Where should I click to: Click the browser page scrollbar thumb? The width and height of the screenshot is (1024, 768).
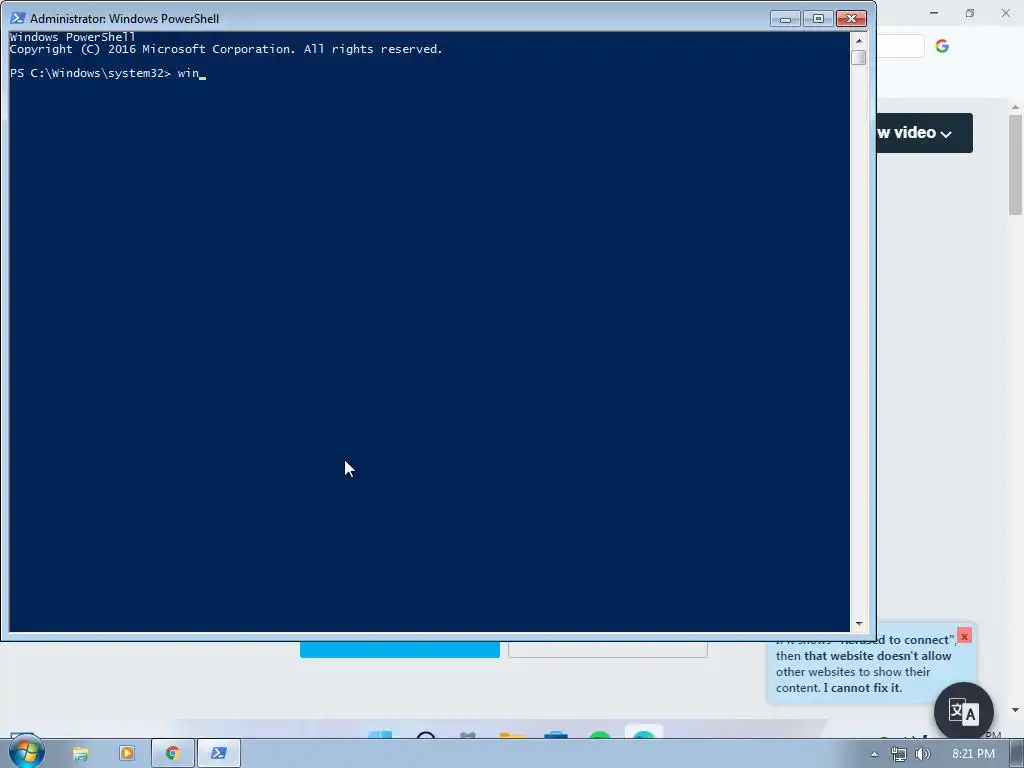[x=1015, y=165]
